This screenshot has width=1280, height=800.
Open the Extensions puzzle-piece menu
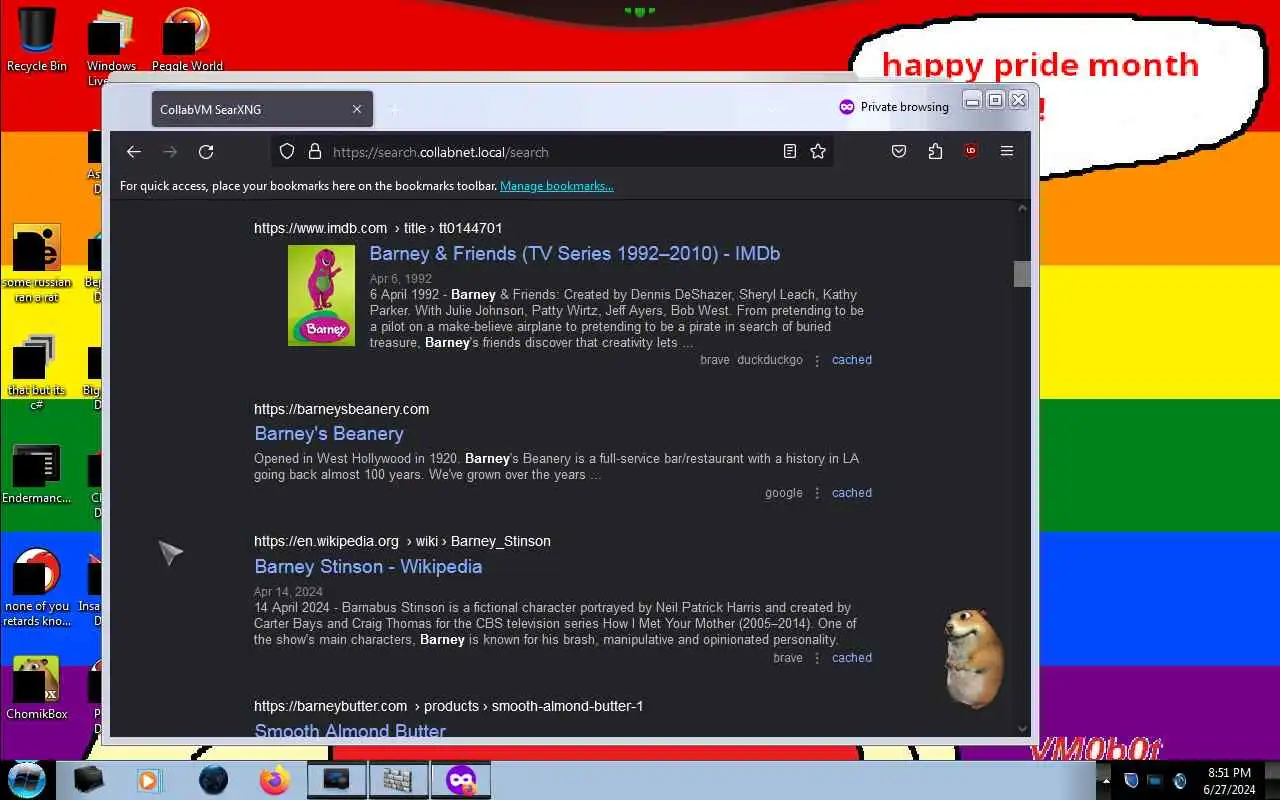(x=935, y=151)
